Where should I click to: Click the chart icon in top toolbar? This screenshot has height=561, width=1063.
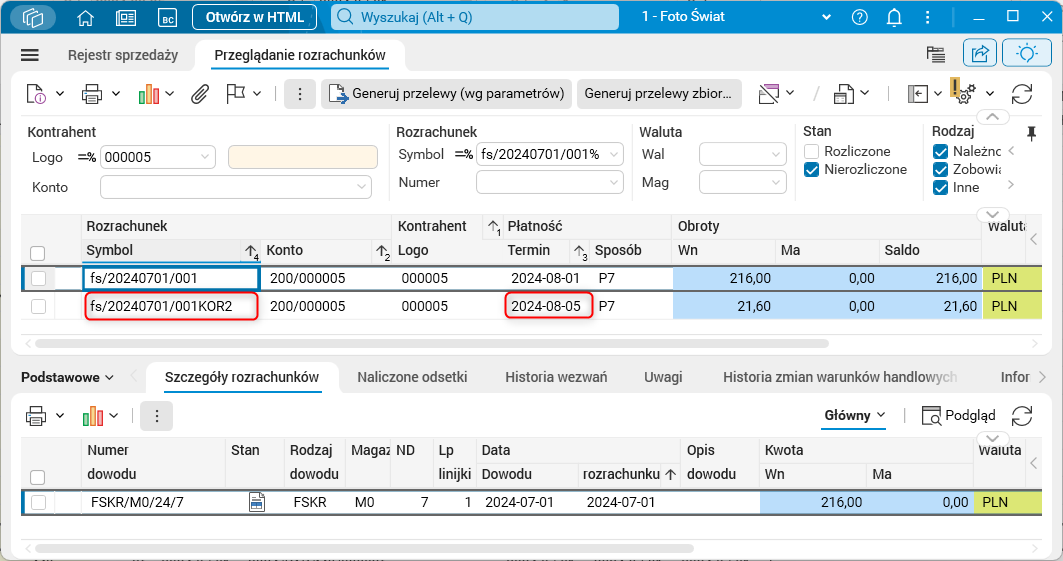pyautogui.click(x=148, y=94)
